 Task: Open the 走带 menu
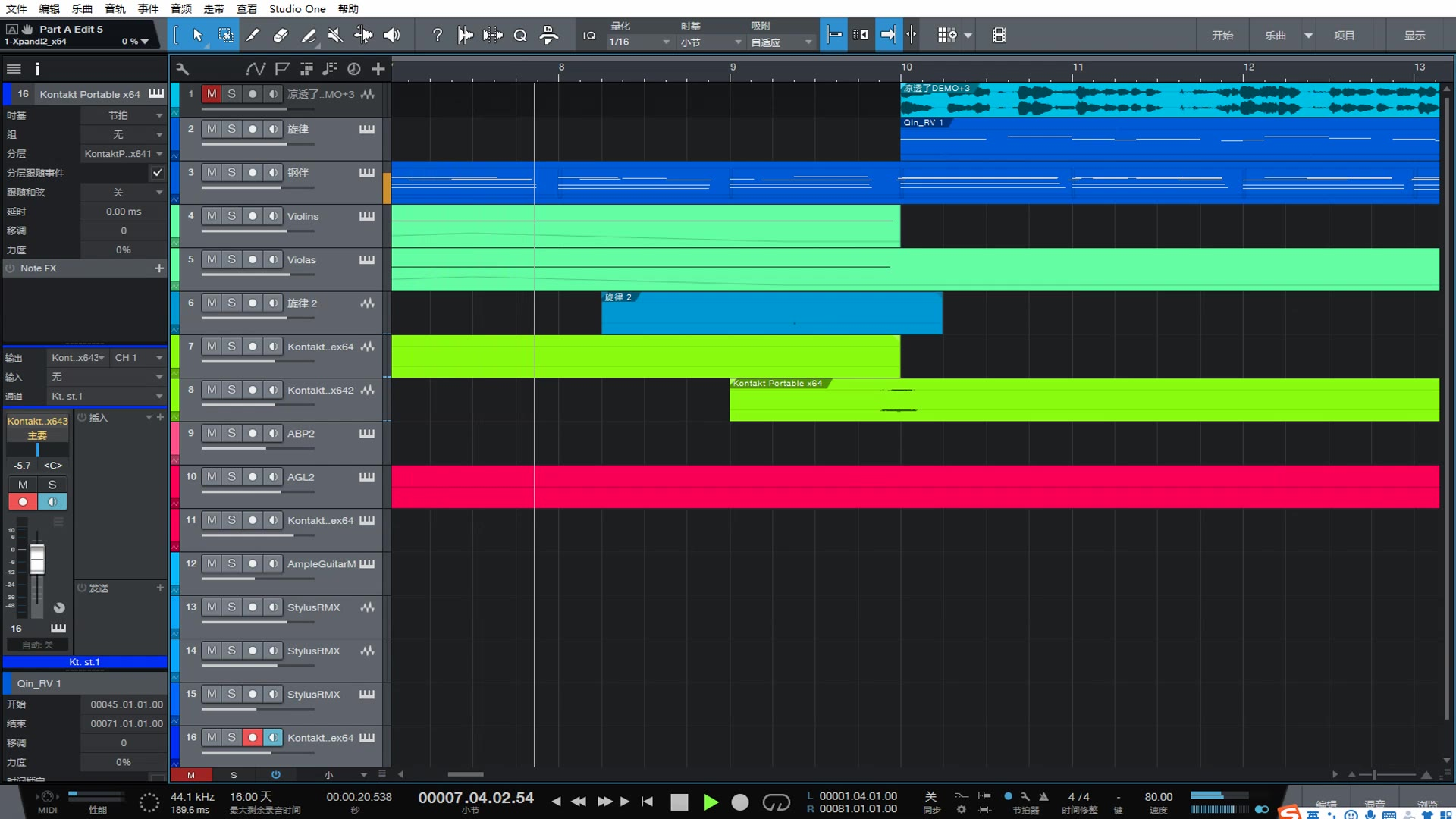214,8
